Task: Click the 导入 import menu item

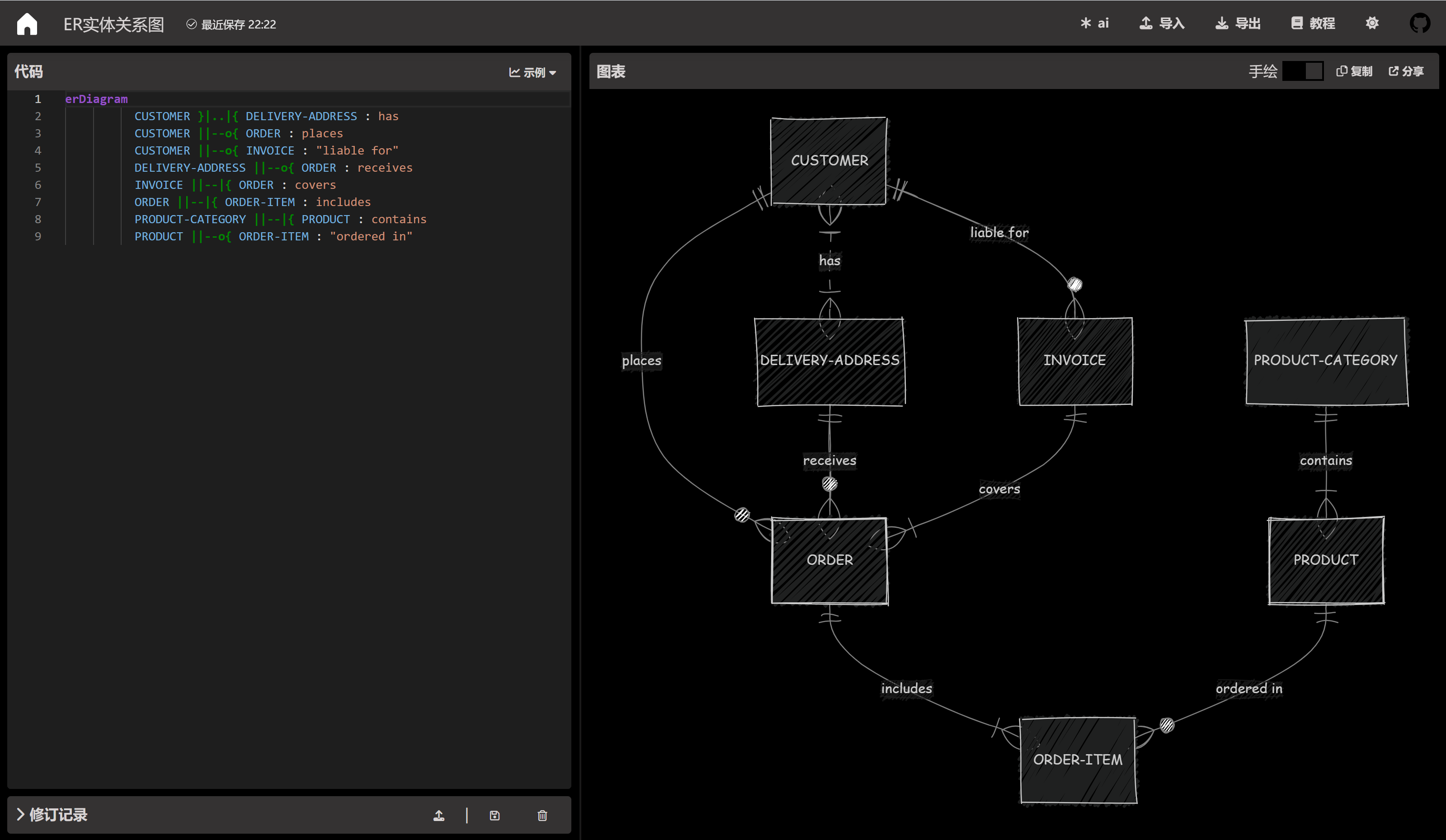Action: (1162, 23)
